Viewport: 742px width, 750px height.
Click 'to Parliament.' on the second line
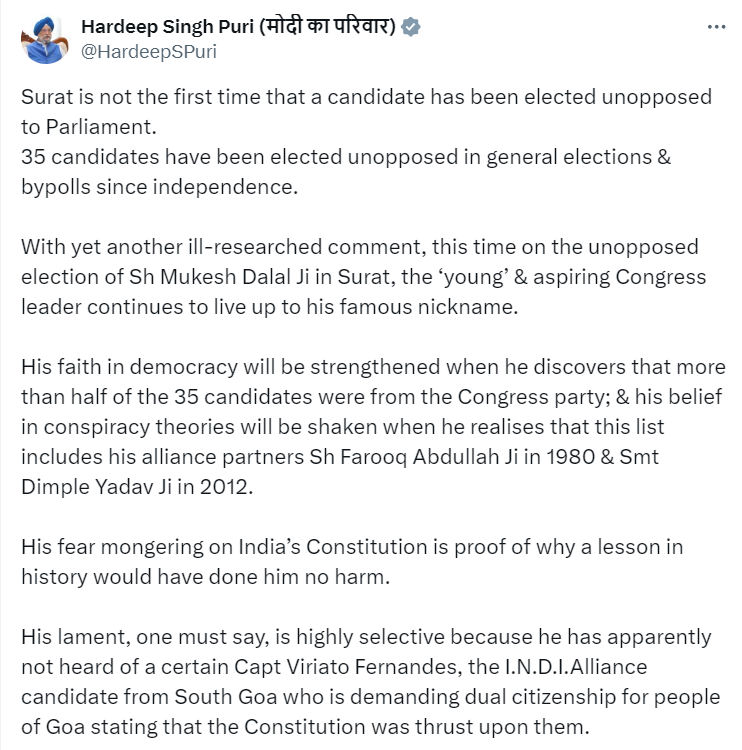(x=89, y=127)
